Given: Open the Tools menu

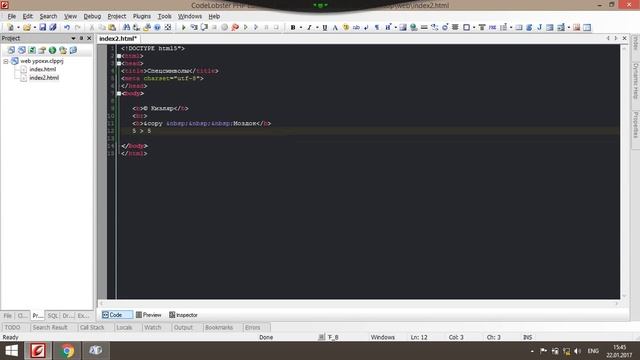Looking at the screenshot, I should point(164,16).
